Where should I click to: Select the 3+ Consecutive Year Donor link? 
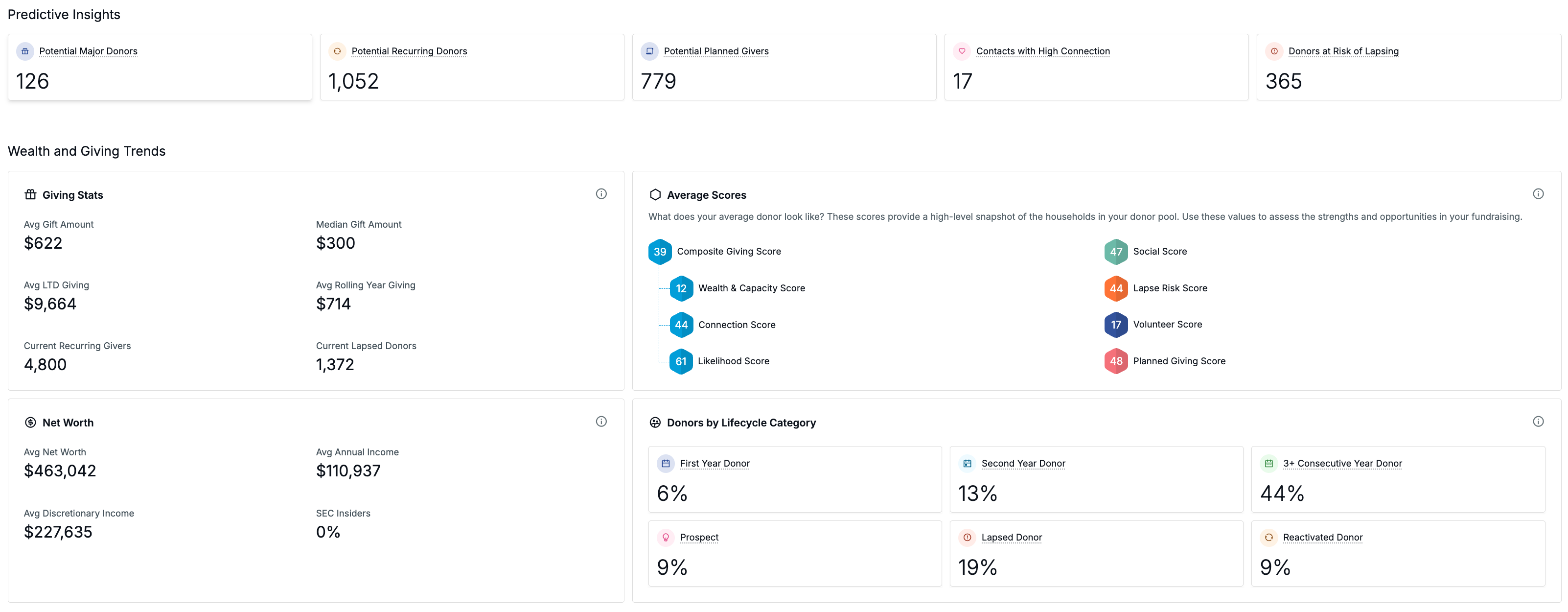click(1342, 464)
